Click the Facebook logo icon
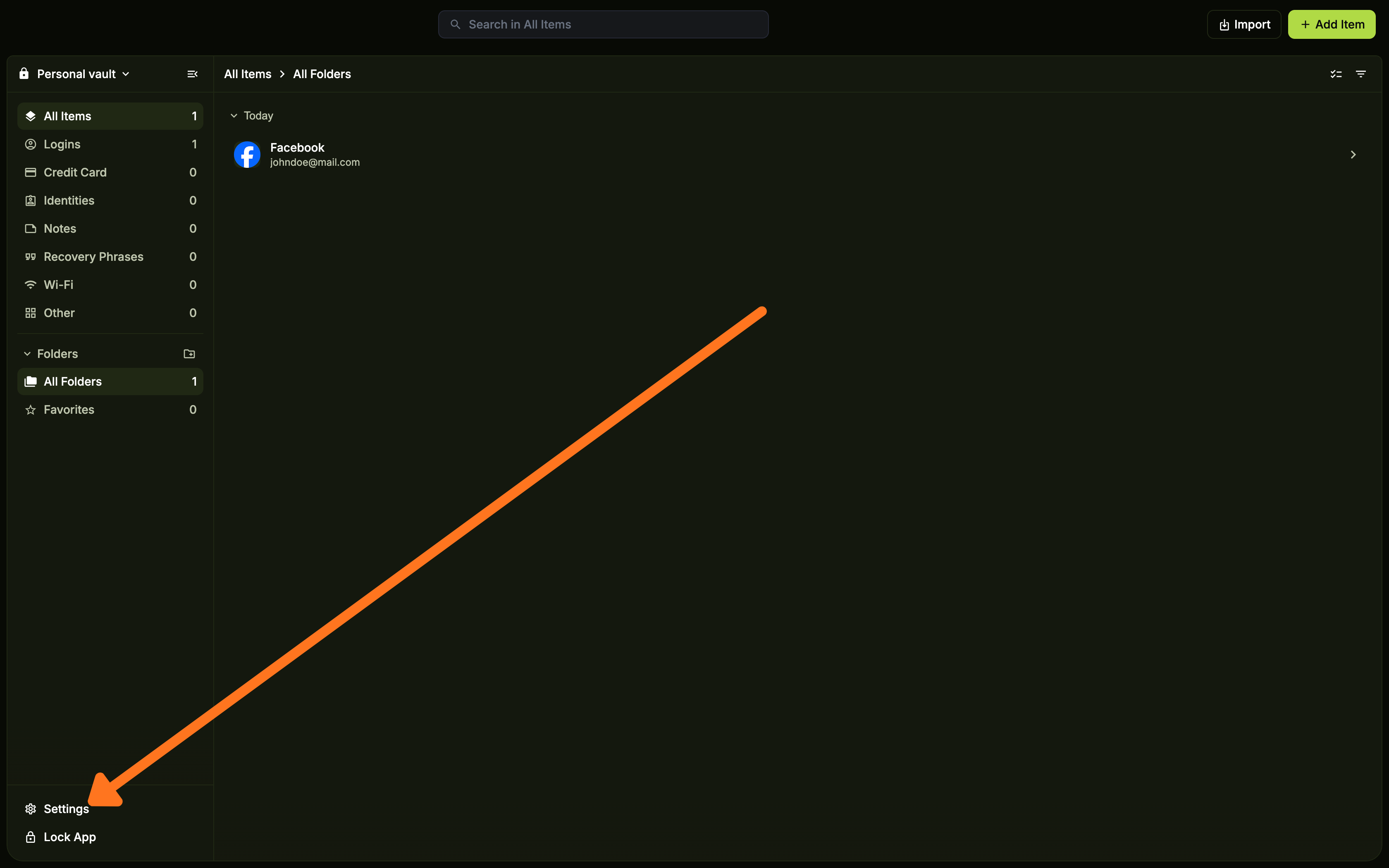The height and width of the screenshot is (868, 1389). pyautogui.click(x=247, y=155)
